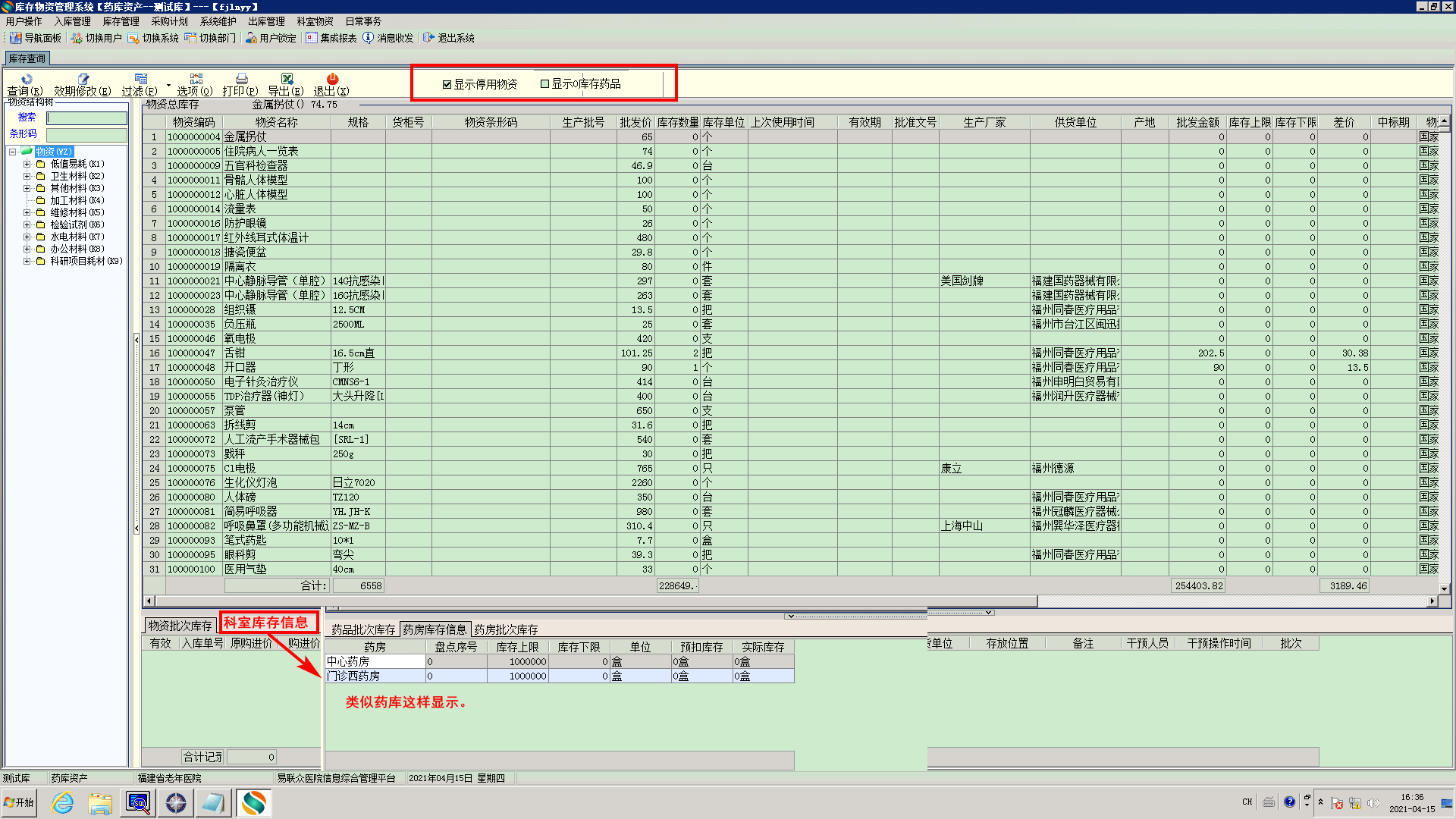The image size is (1456, 819).
Task: Click the 物资批次库存 tab button
Action: point(180,626)
